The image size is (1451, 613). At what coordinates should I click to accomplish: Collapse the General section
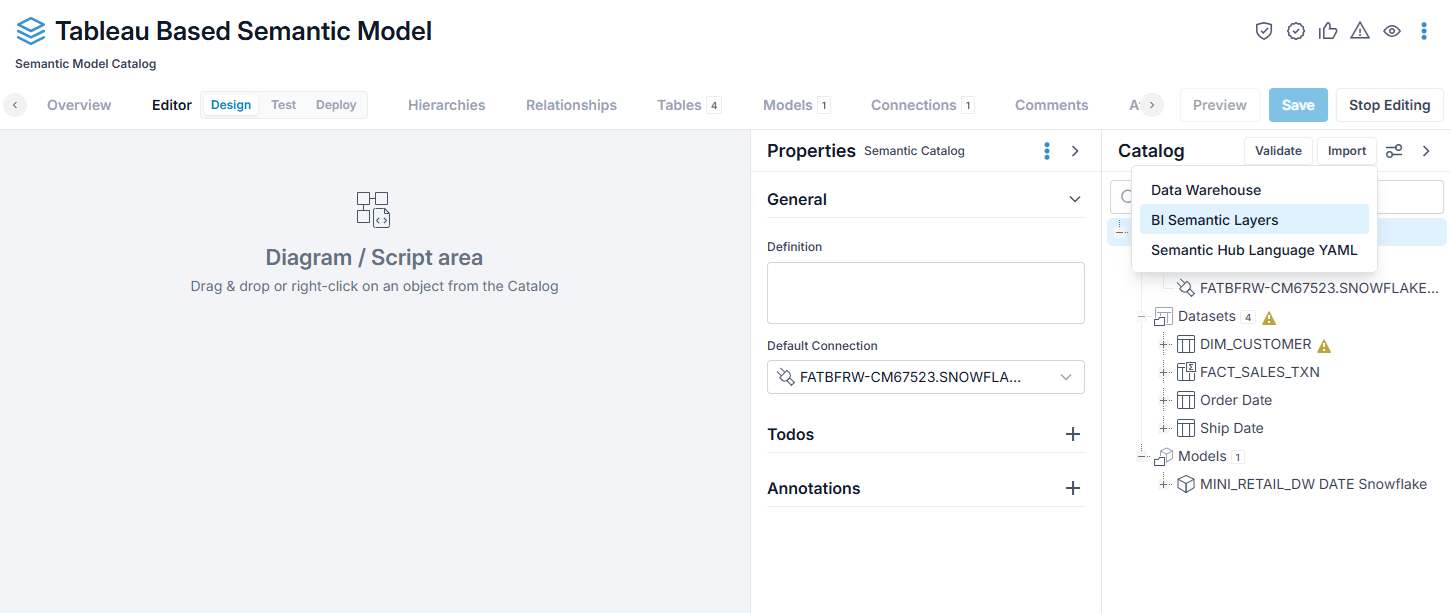coord(1075,199)
